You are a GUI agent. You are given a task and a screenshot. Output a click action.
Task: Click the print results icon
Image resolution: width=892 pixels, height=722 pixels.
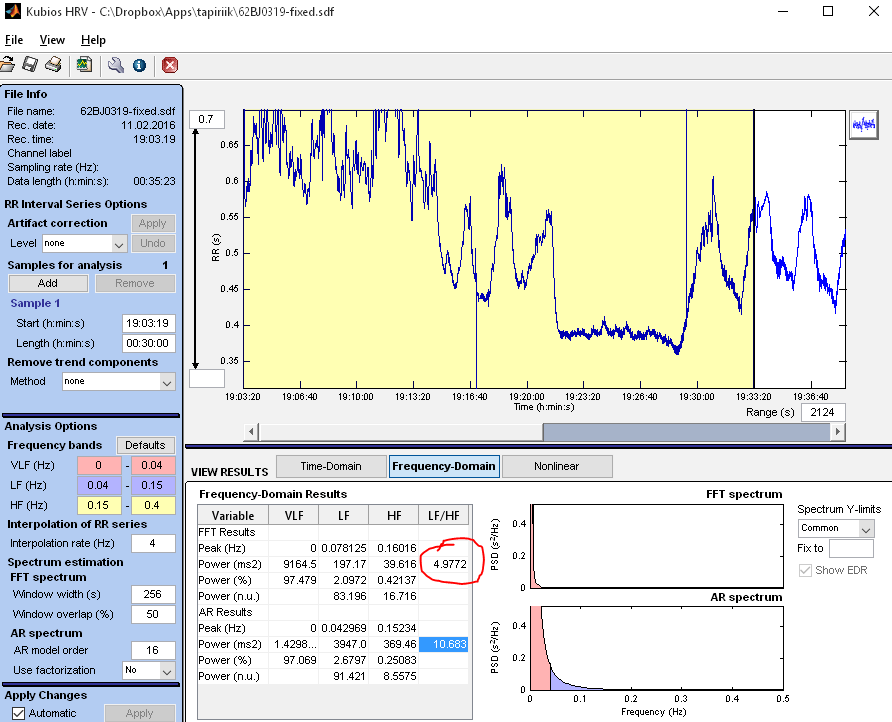tap(53, 65)
